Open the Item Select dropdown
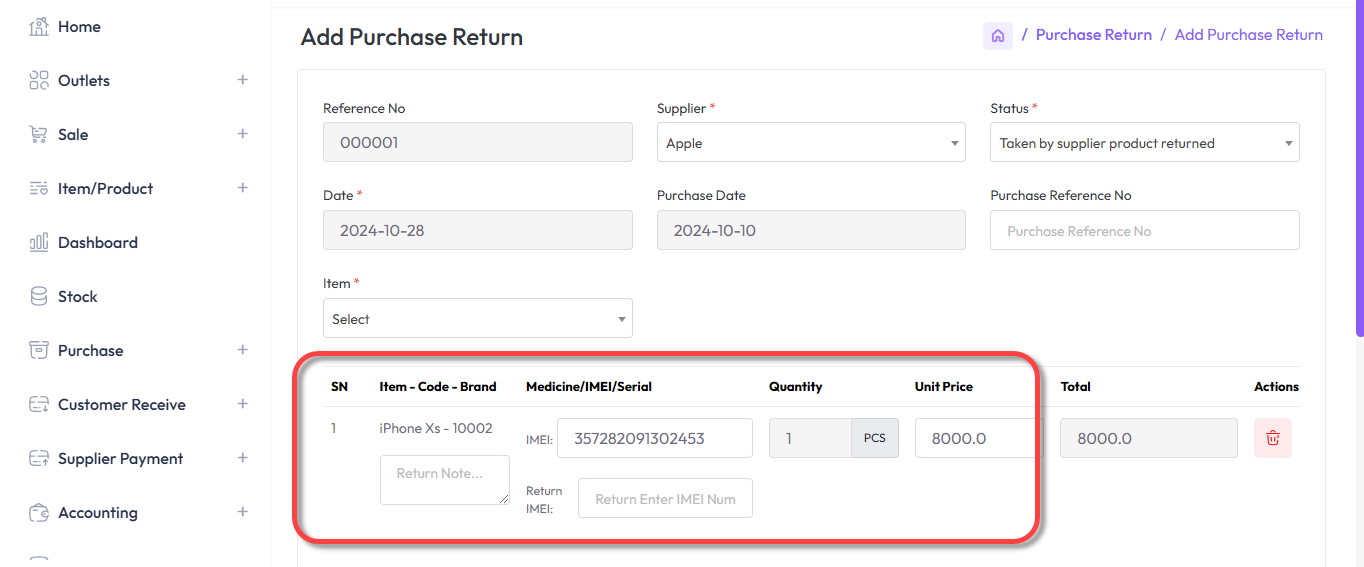 pos(477,319)
